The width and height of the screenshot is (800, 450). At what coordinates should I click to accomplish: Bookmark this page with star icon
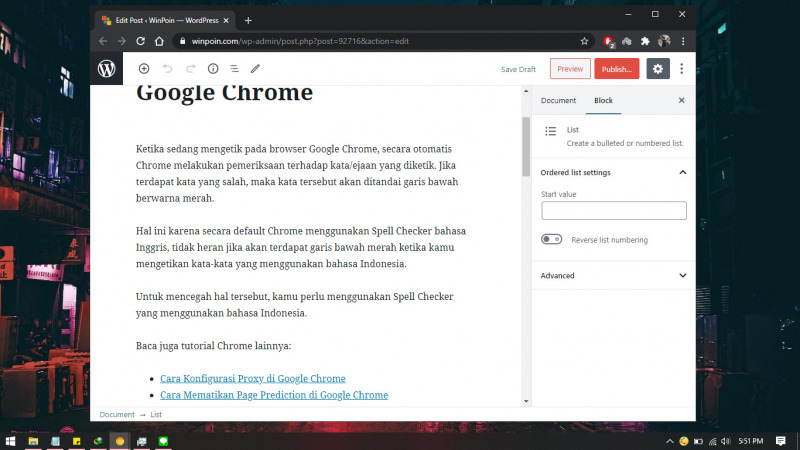click(585, 41)
